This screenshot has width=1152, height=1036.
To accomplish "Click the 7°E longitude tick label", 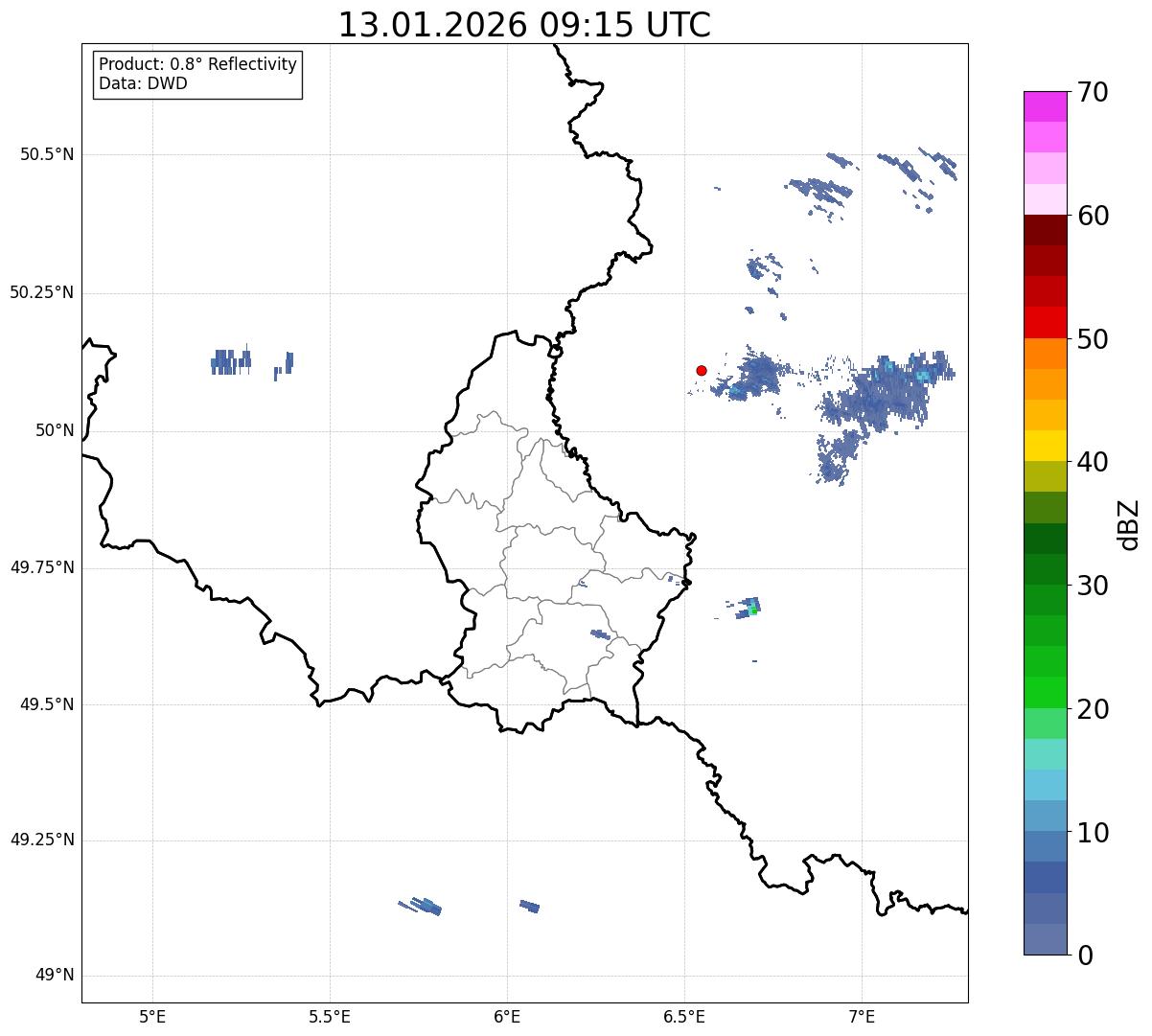I will coord(863,1016).
